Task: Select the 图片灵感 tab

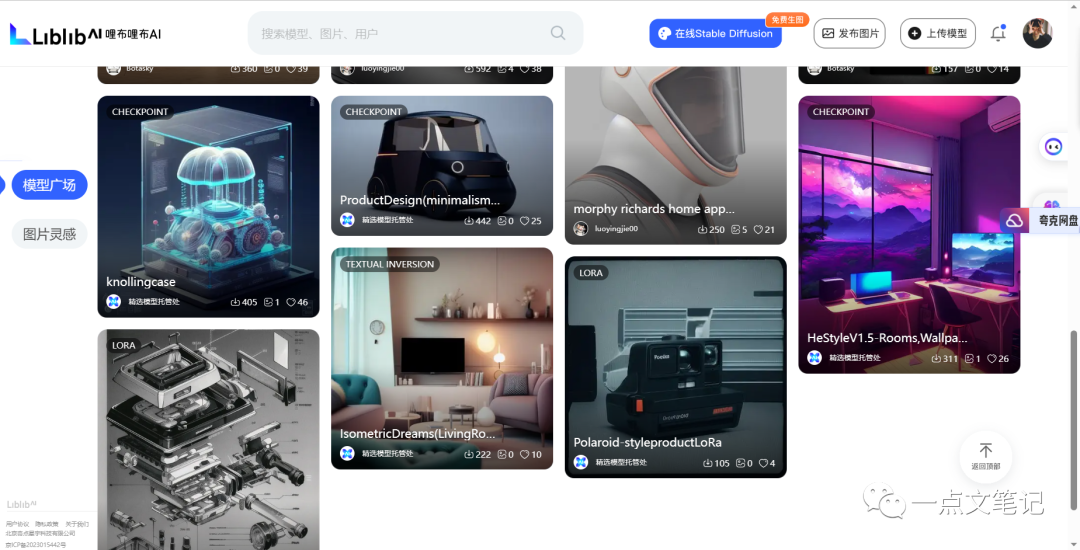Action: pos(50,234)
